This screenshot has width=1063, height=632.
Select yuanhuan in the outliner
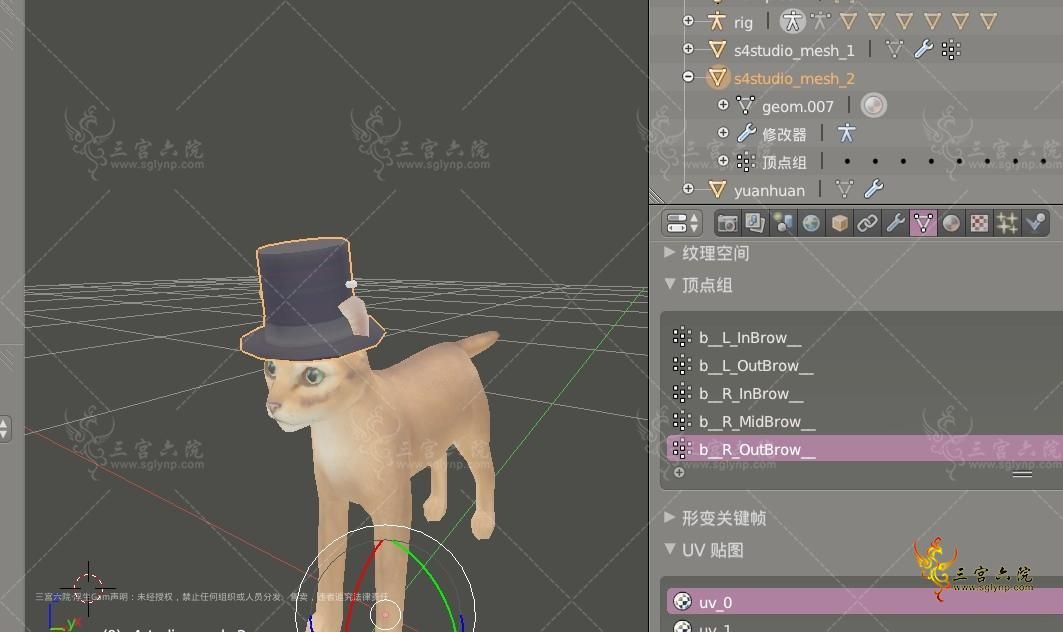[769, 191]
